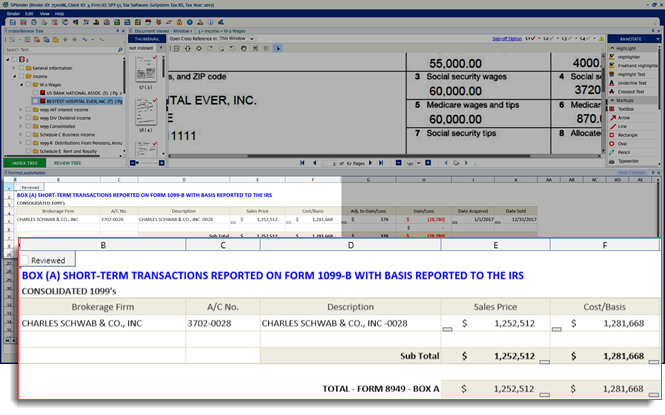Select the Highlighter annotation tool
The image size is (665, 415).
click(x=630, y=56)
